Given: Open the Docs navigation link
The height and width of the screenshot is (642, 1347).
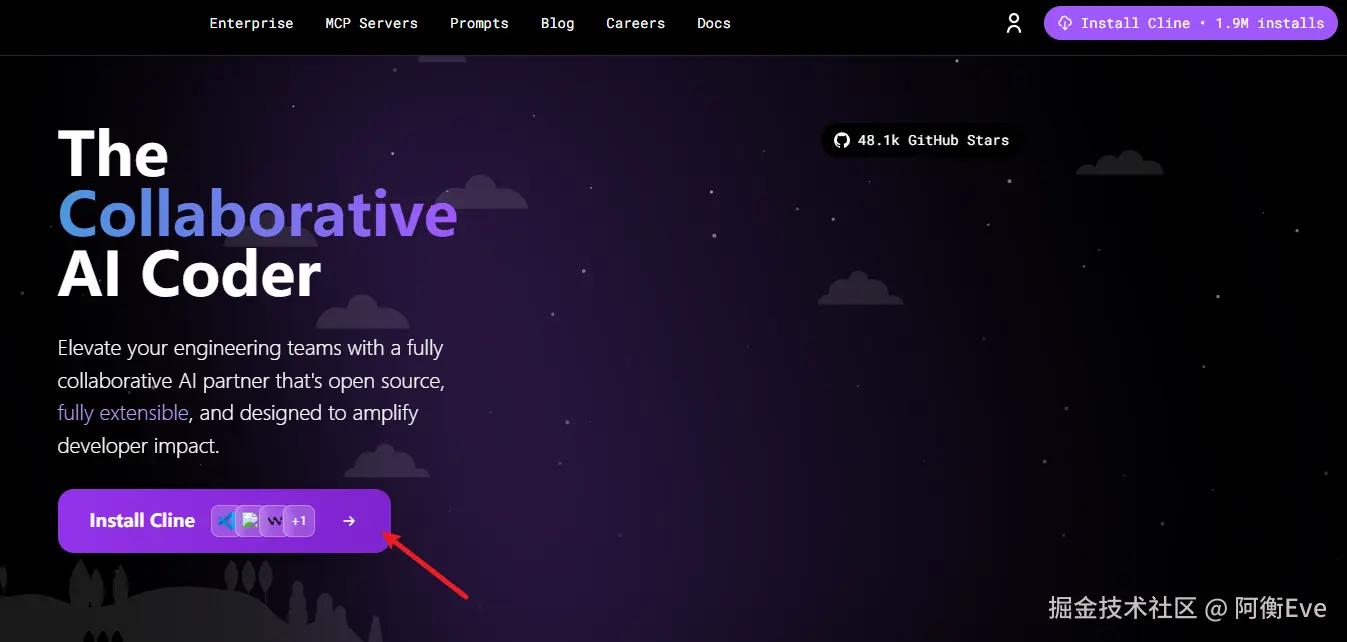Looking at the screenshot, I should pyautogui.click(x=714, y=23).
